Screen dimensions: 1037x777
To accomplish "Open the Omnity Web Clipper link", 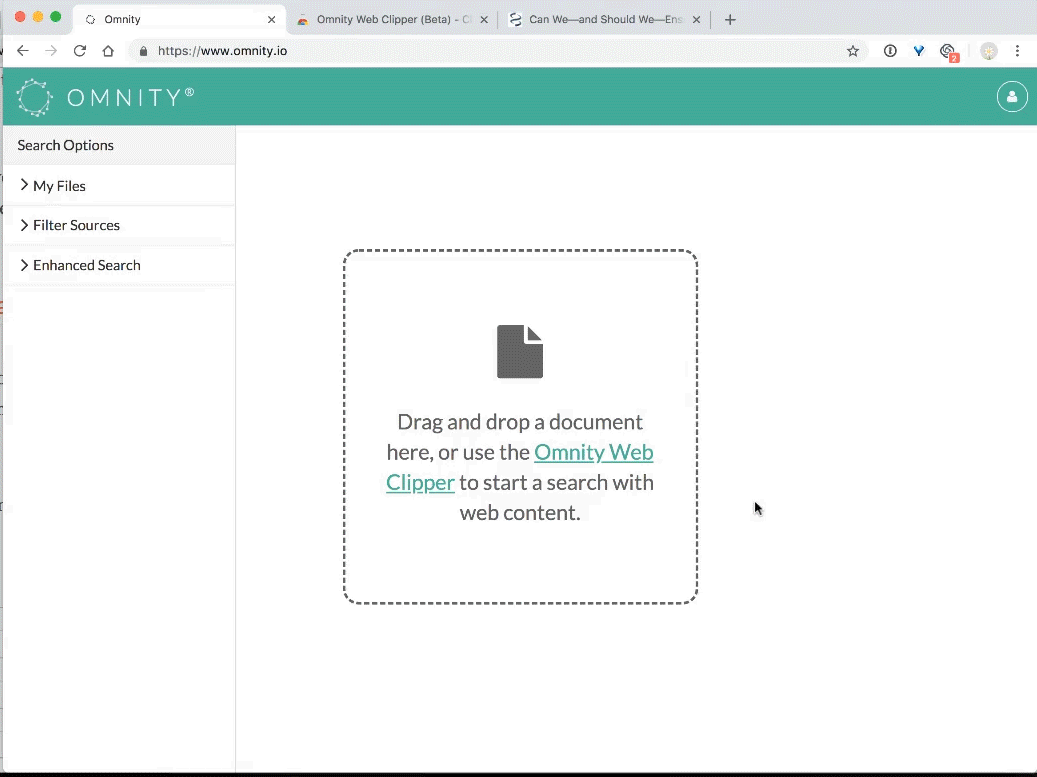I will 520,467.
